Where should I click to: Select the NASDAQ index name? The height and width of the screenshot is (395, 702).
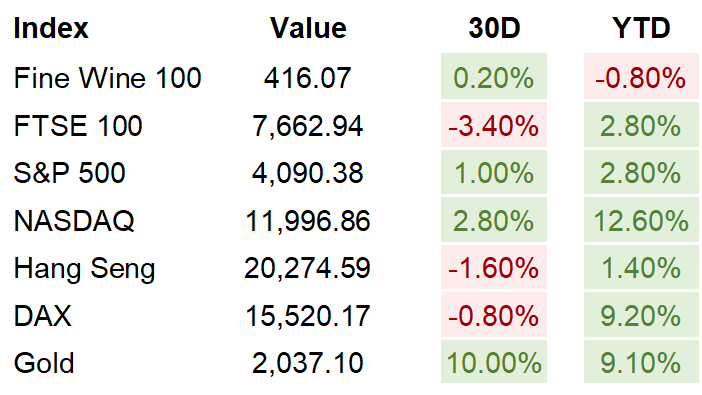[74, 221]
